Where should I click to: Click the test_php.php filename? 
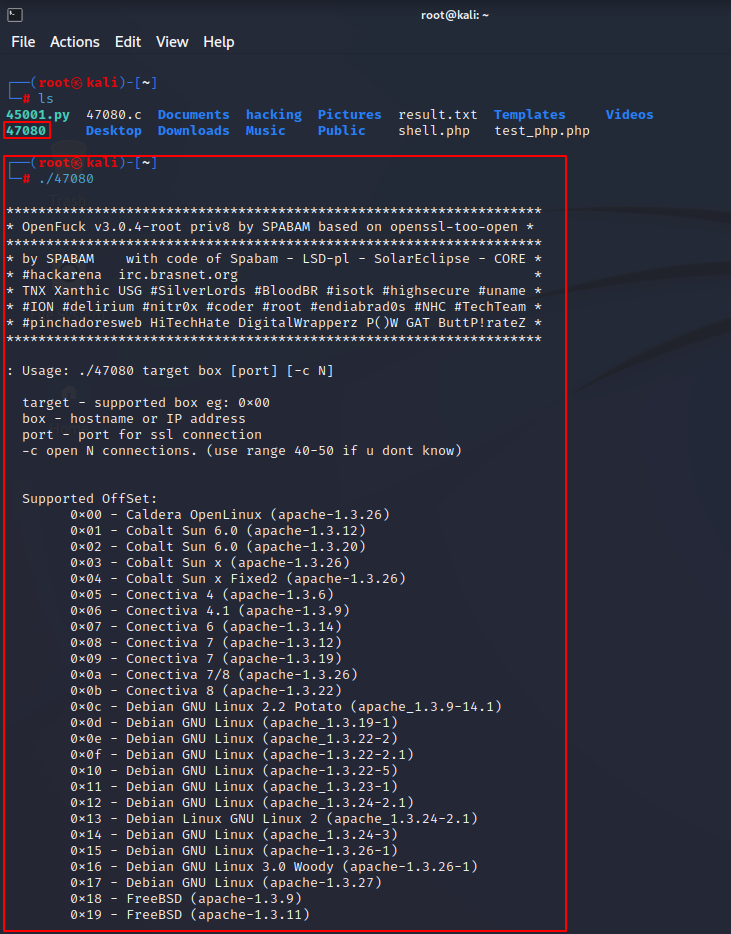(x=542, y=131)
